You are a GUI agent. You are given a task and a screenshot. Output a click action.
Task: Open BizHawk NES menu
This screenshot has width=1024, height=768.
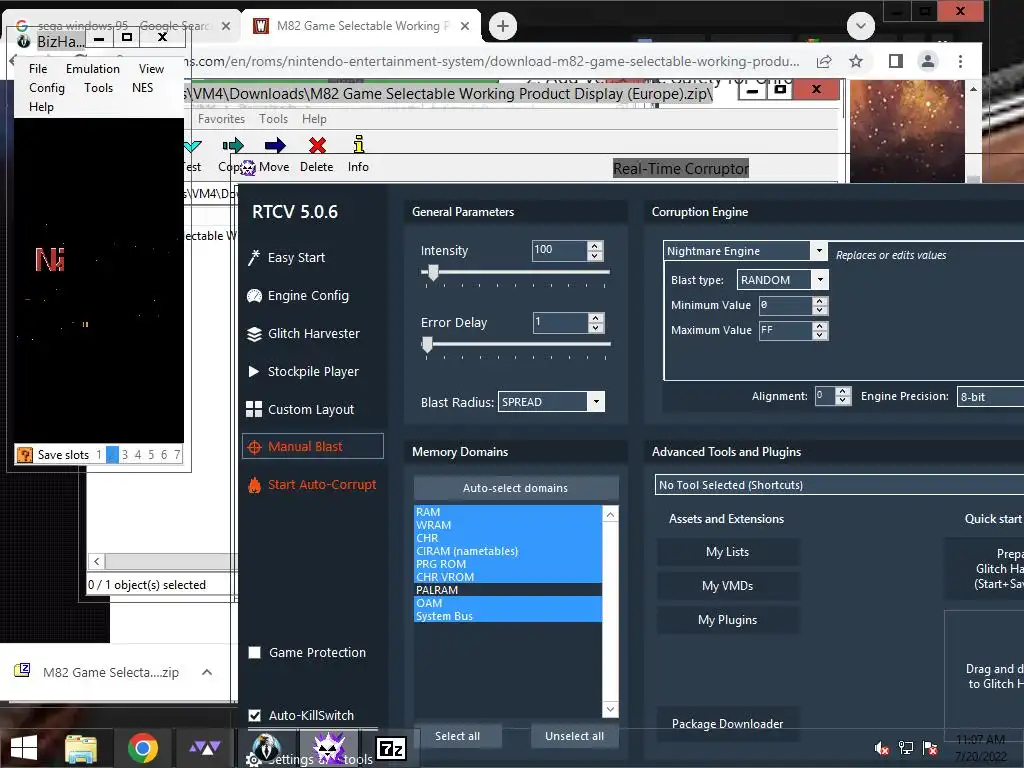(142, 88)
